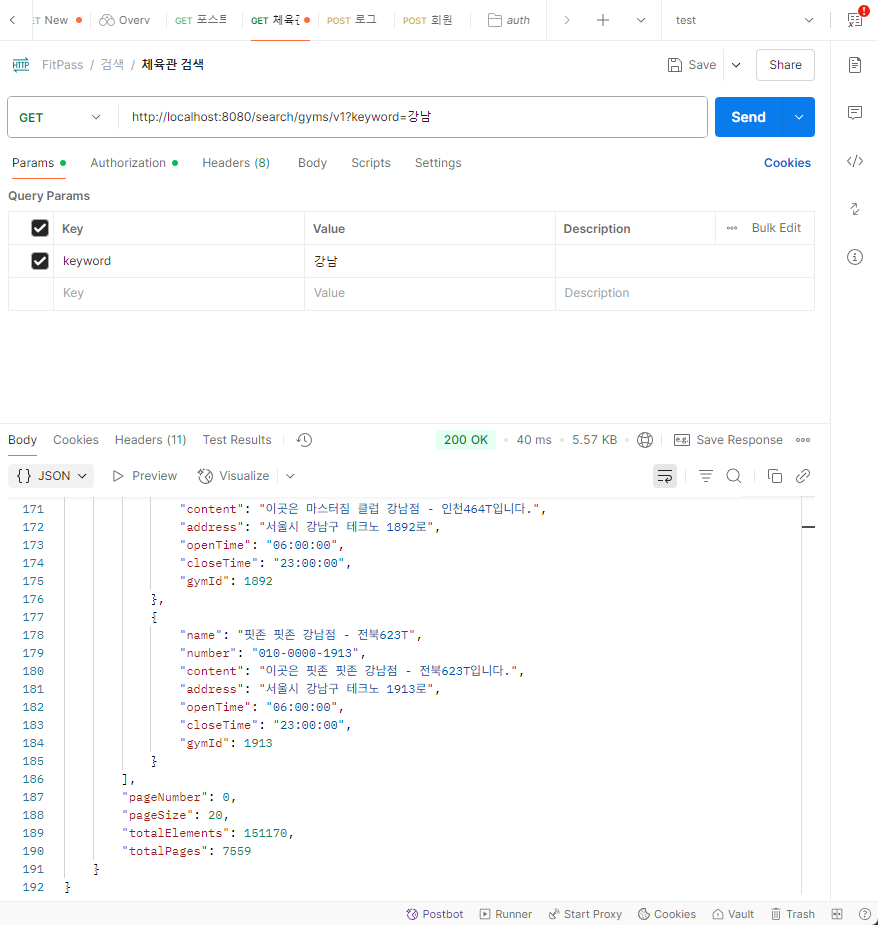Open the Scripts tab
This screenshot has width=878, height=925.
click(371, 163)
